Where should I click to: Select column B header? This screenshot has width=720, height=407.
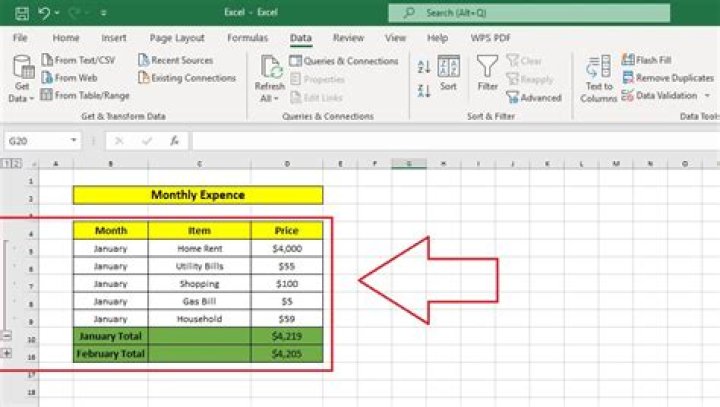(x=111, y=164)
